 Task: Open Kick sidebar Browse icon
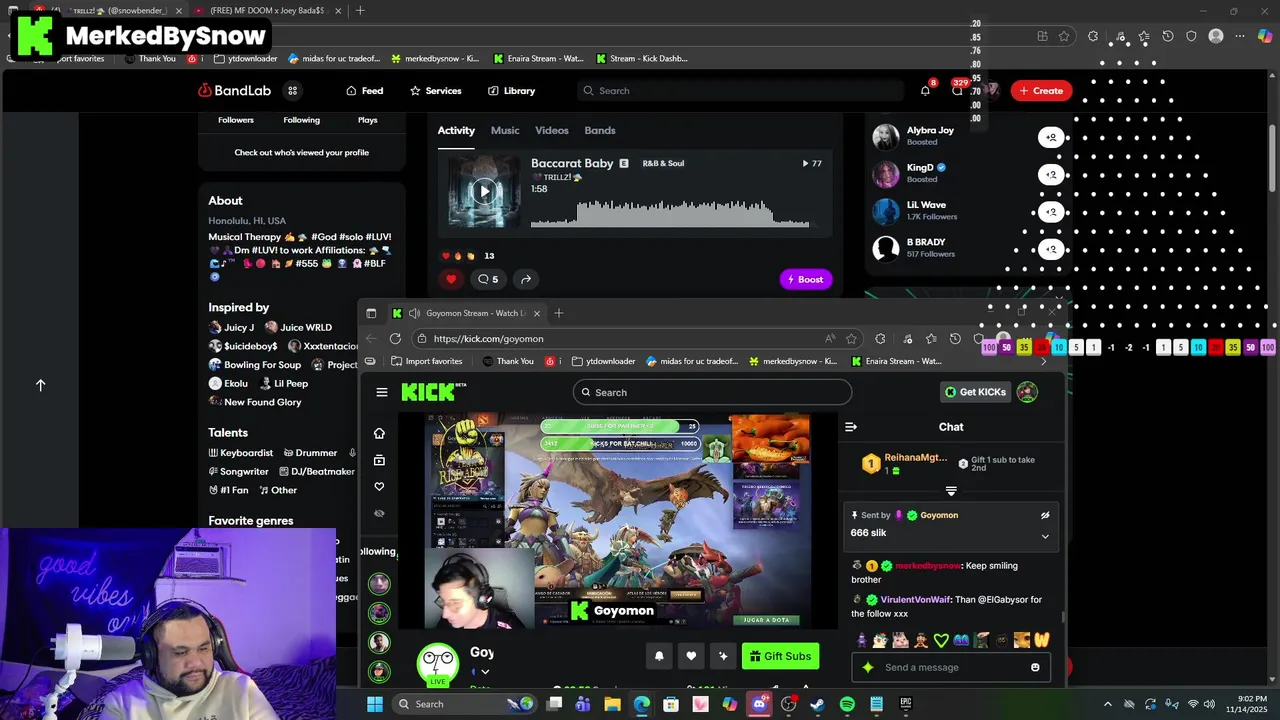coord(379,460)
